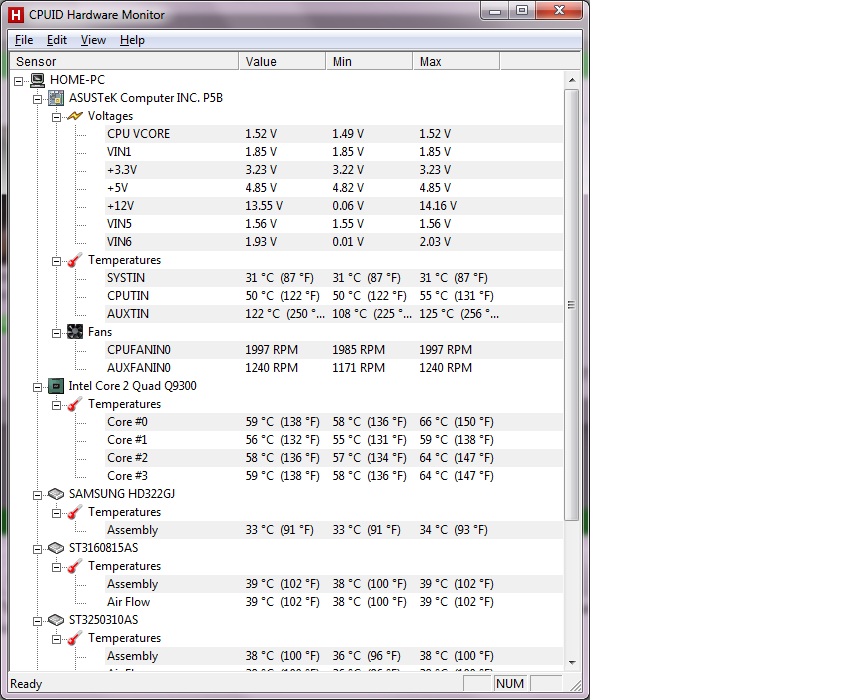The image size is (864, 700).
Task: Collapse the HOME-PC root node
Action: point(19,81)
